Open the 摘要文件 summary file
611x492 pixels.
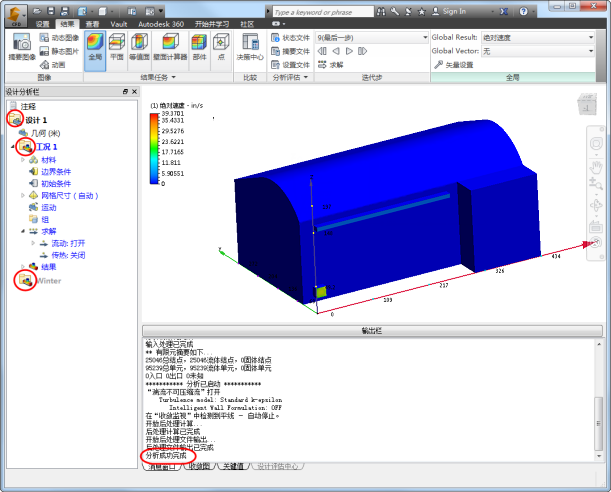coord(290,51)
